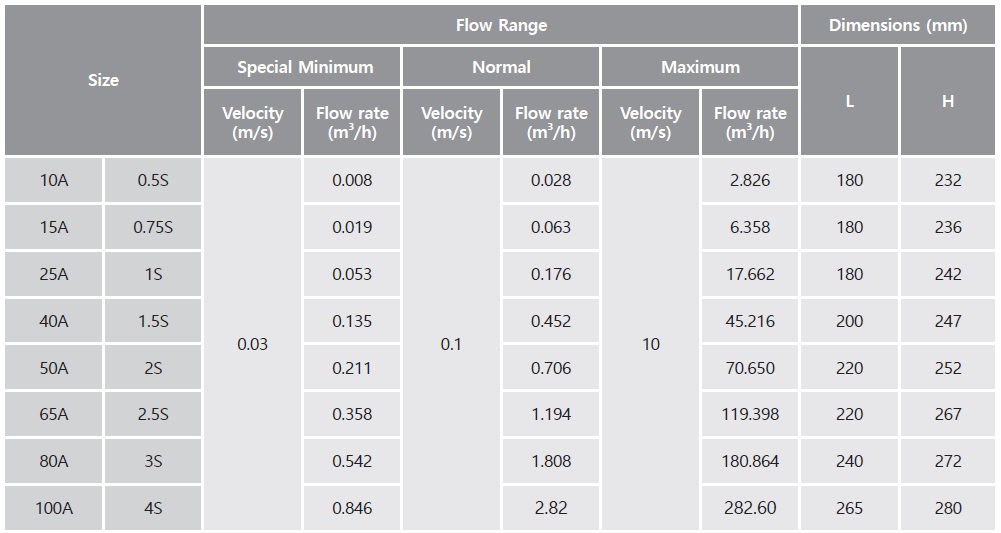Click the 0.008 flow rate value
Image resolution: width=1001 pixels, height=533 pixels.
352,180
